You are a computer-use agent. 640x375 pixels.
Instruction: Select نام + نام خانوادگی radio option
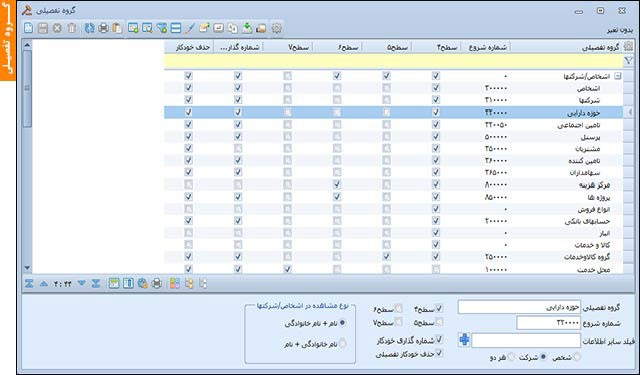tap(342, 323)
